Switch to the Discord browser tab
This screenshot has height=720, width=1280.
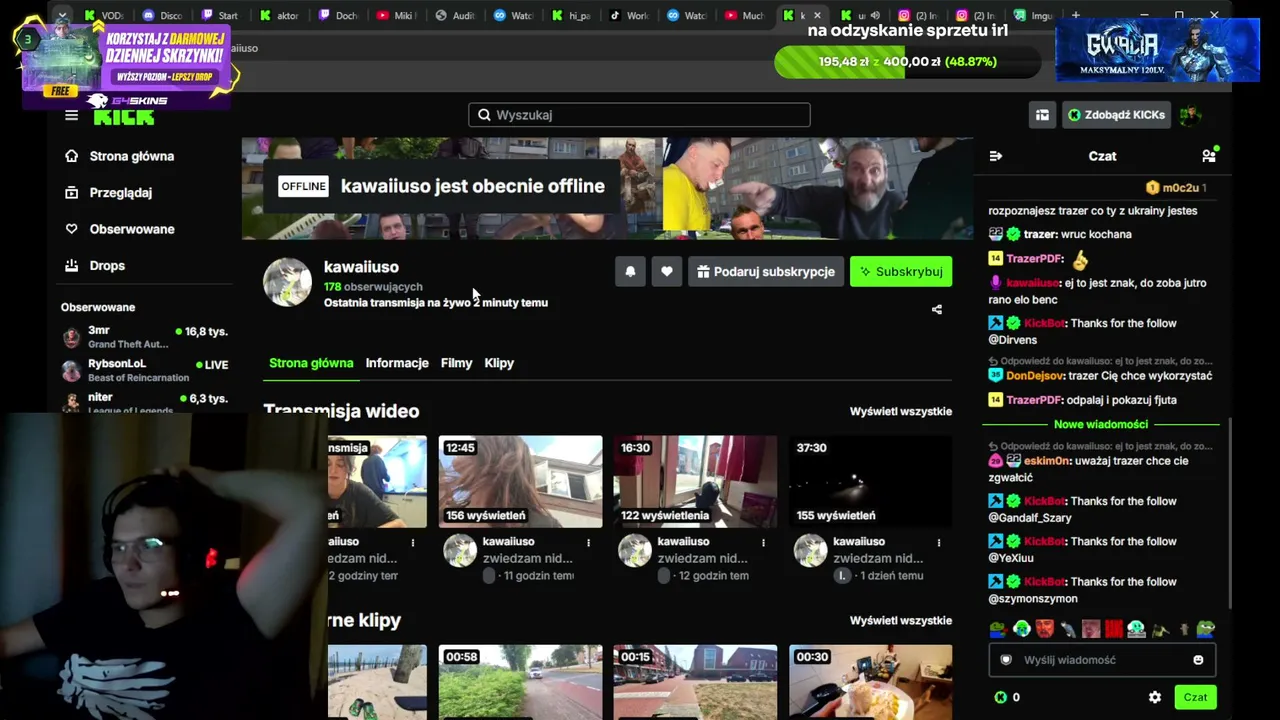(162, 16)
